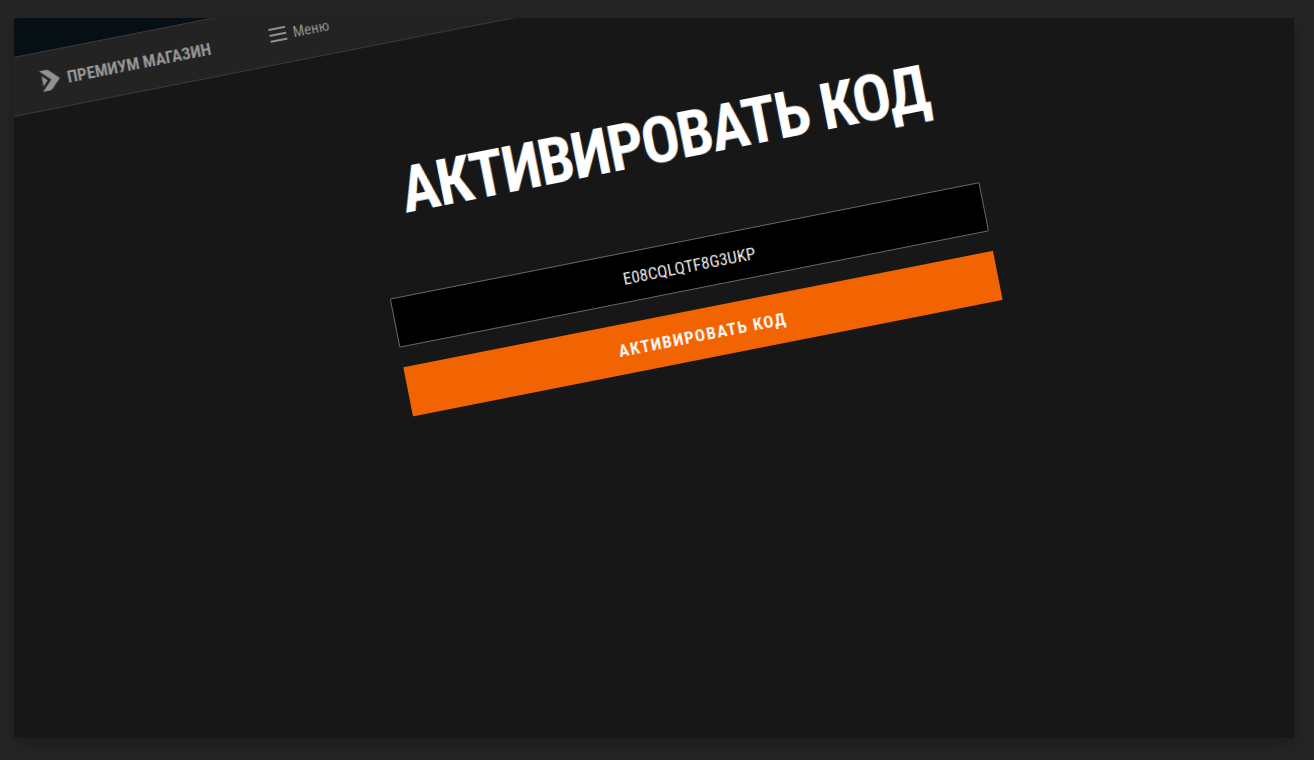Focus the code input field
1314x760 pixels.
coord(689,265)
